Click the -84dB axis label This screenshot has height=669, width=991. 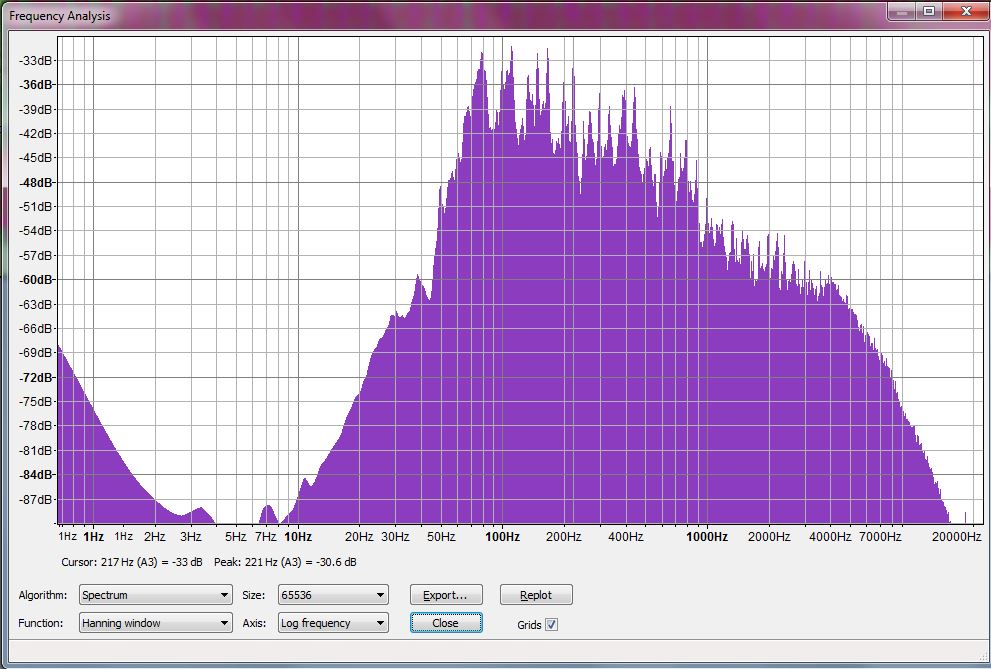click(36, 474)
